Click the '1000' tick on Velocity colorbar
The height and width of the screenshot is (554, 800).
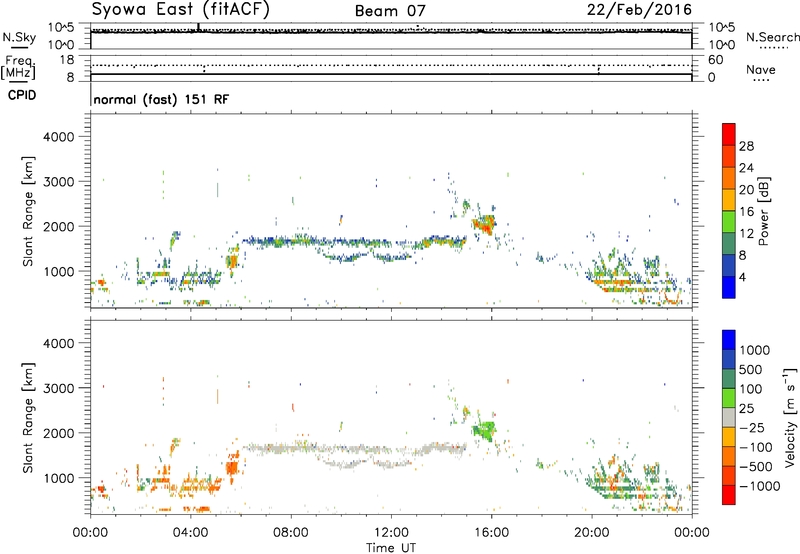[x=755, y=350]
